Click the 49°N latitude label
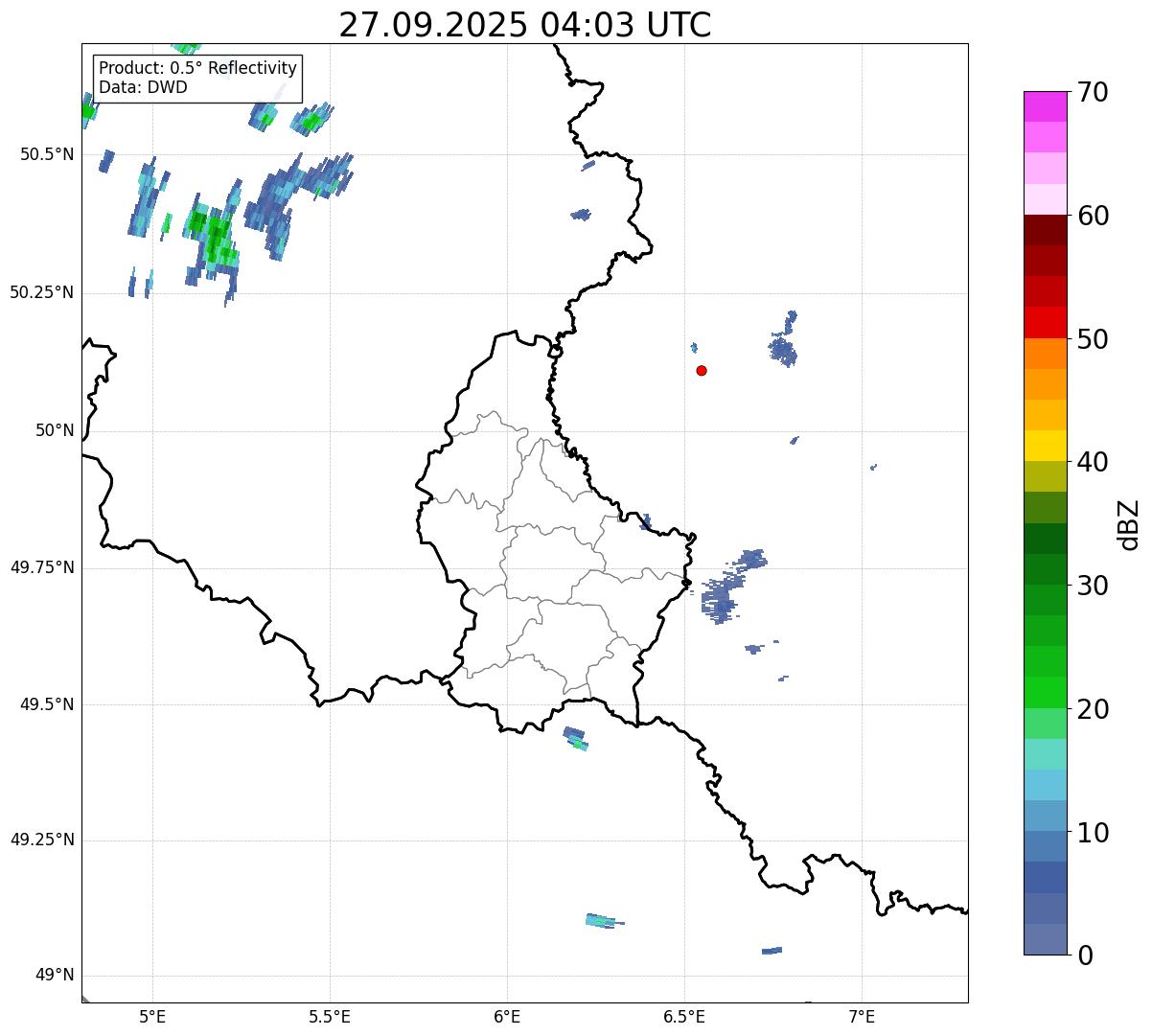This screenshot has height=1036, width=1152. coord(55,976)
